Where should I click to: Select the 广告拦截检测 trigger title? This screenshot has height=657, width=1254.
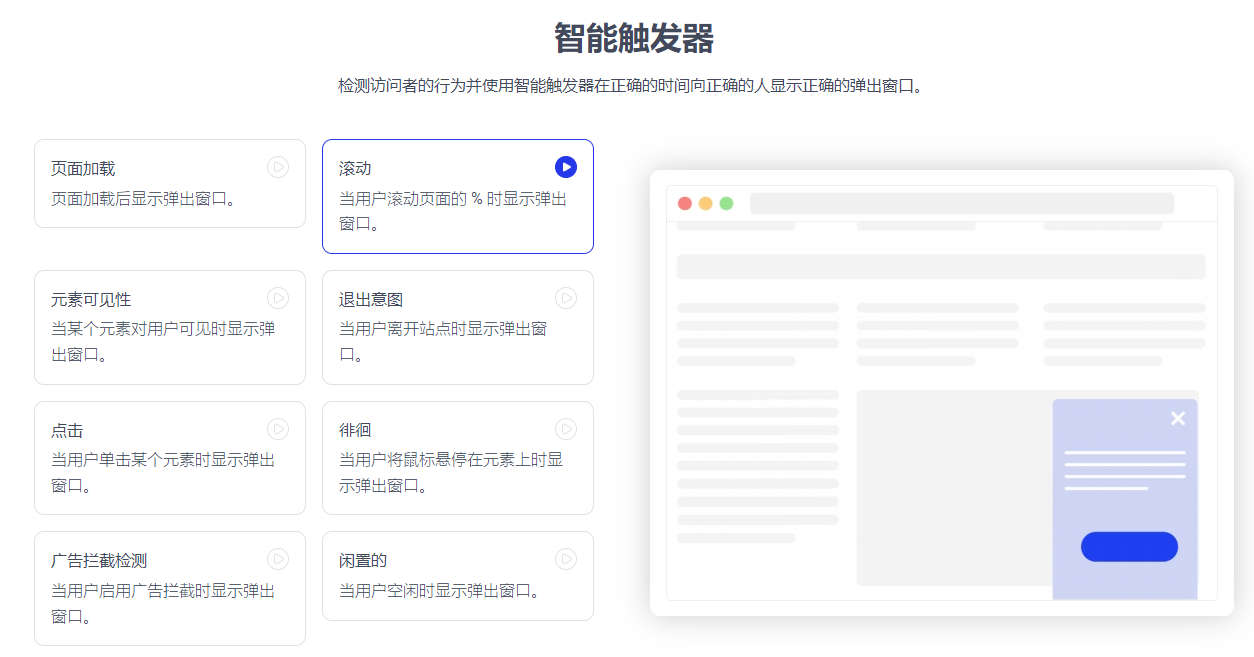[99, 561]
